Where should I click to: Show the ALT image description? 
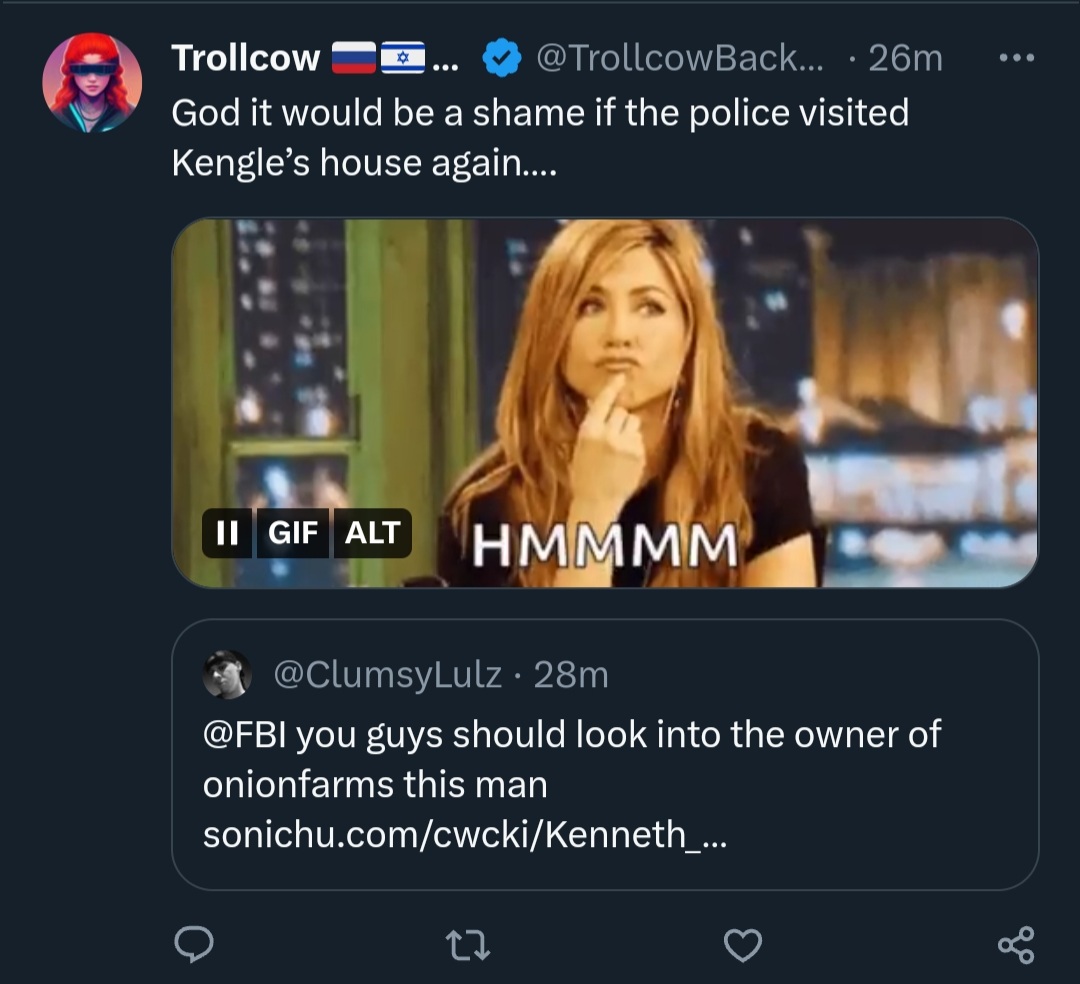tap(372, 533)
